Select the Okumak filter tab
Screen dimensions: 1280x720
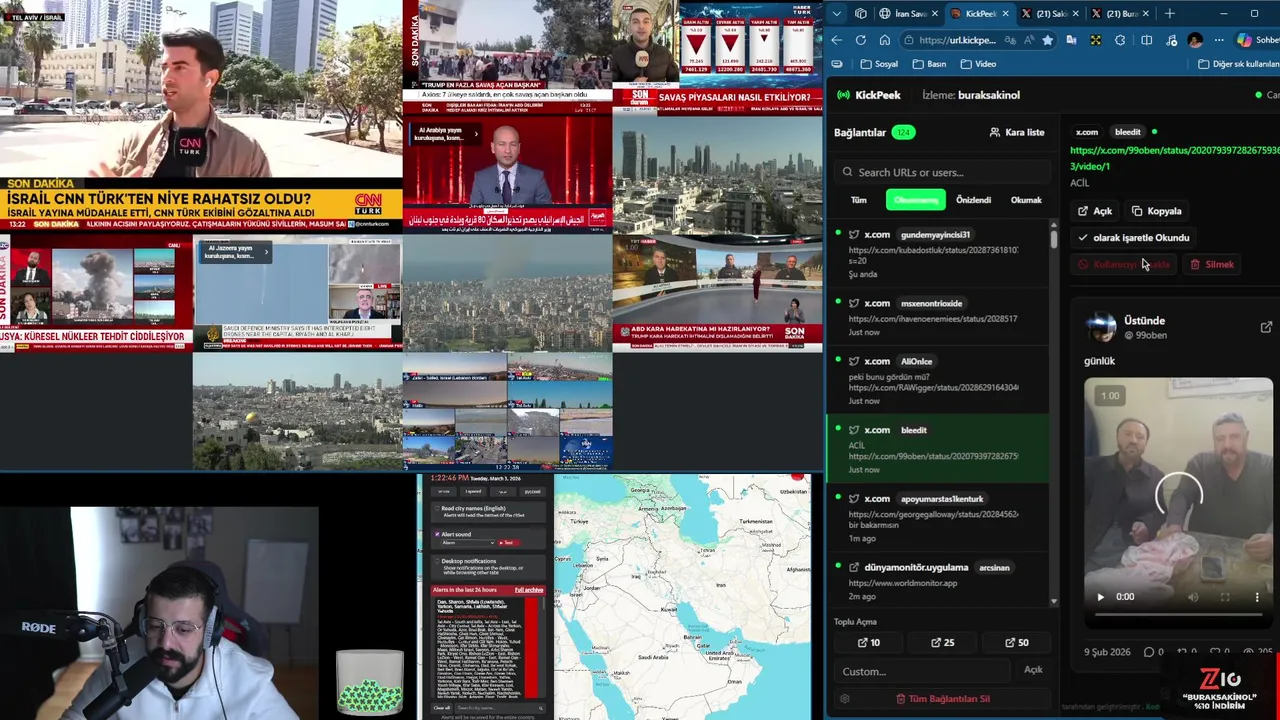(x=1026, y=200)
